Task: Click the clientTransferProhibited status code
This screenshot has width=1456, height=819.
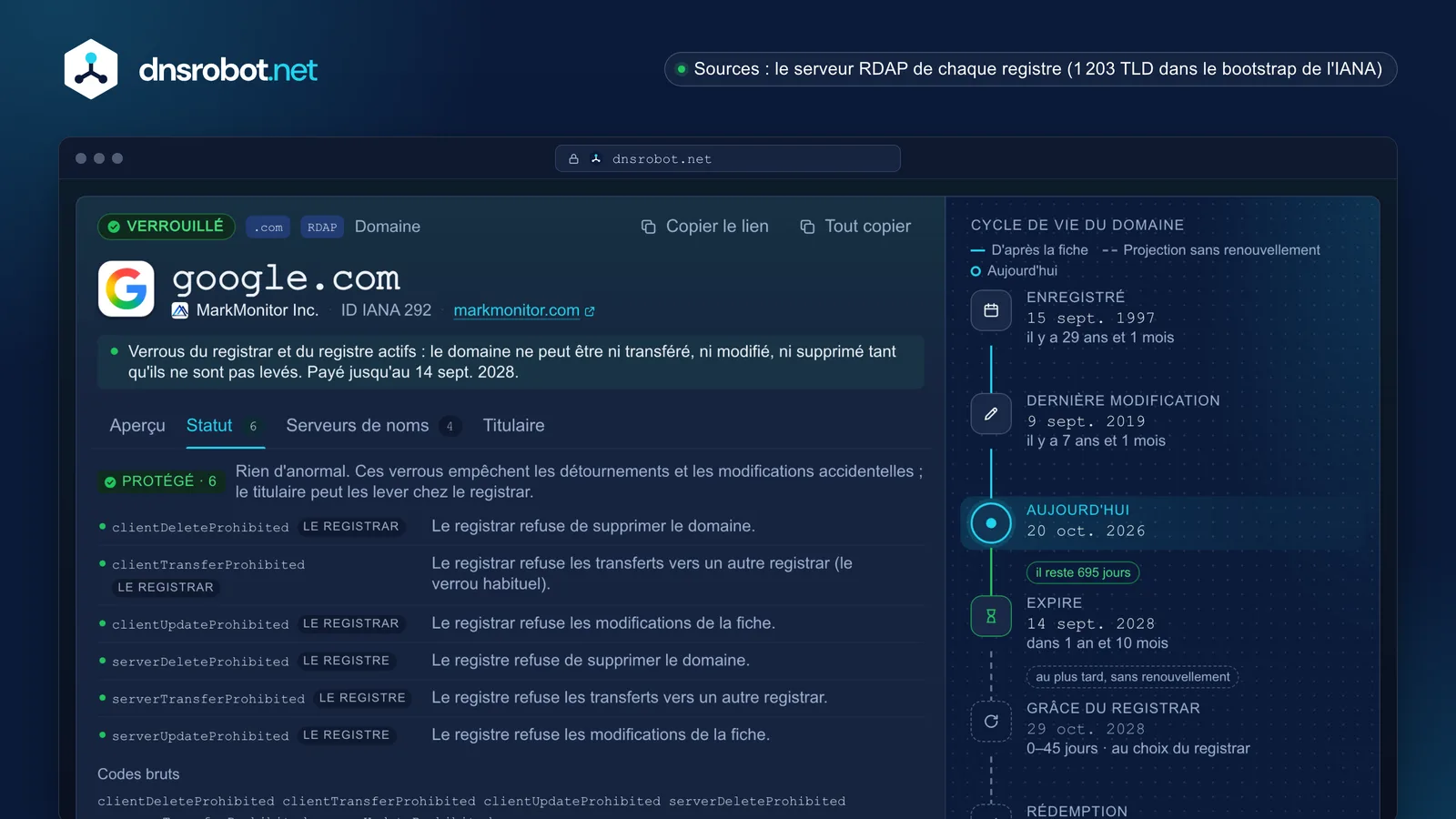Action: pos(208,565)
